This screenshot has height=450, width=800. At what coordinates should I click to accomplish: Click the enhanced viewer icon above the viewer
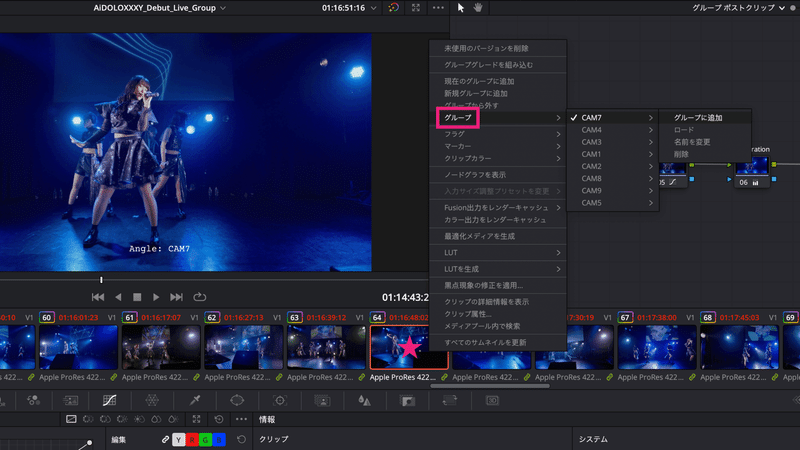pos(416,8)
